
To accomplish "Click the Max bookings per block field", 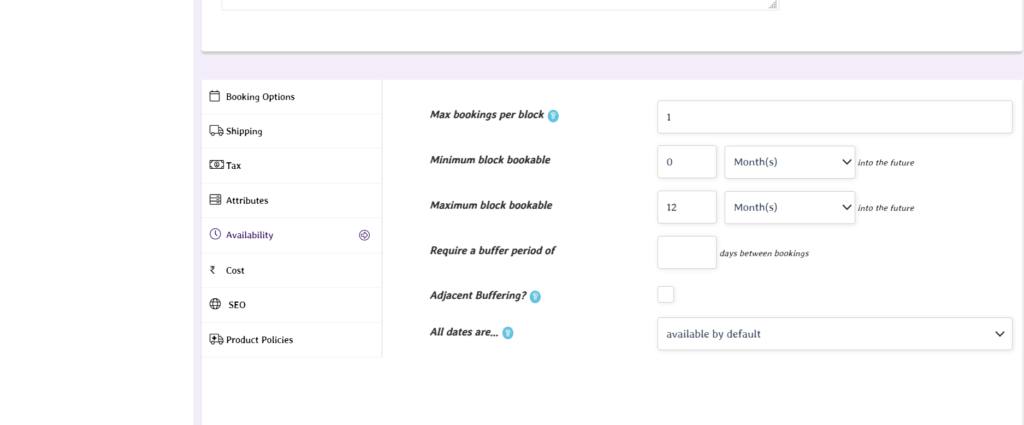I will (834, 117).
